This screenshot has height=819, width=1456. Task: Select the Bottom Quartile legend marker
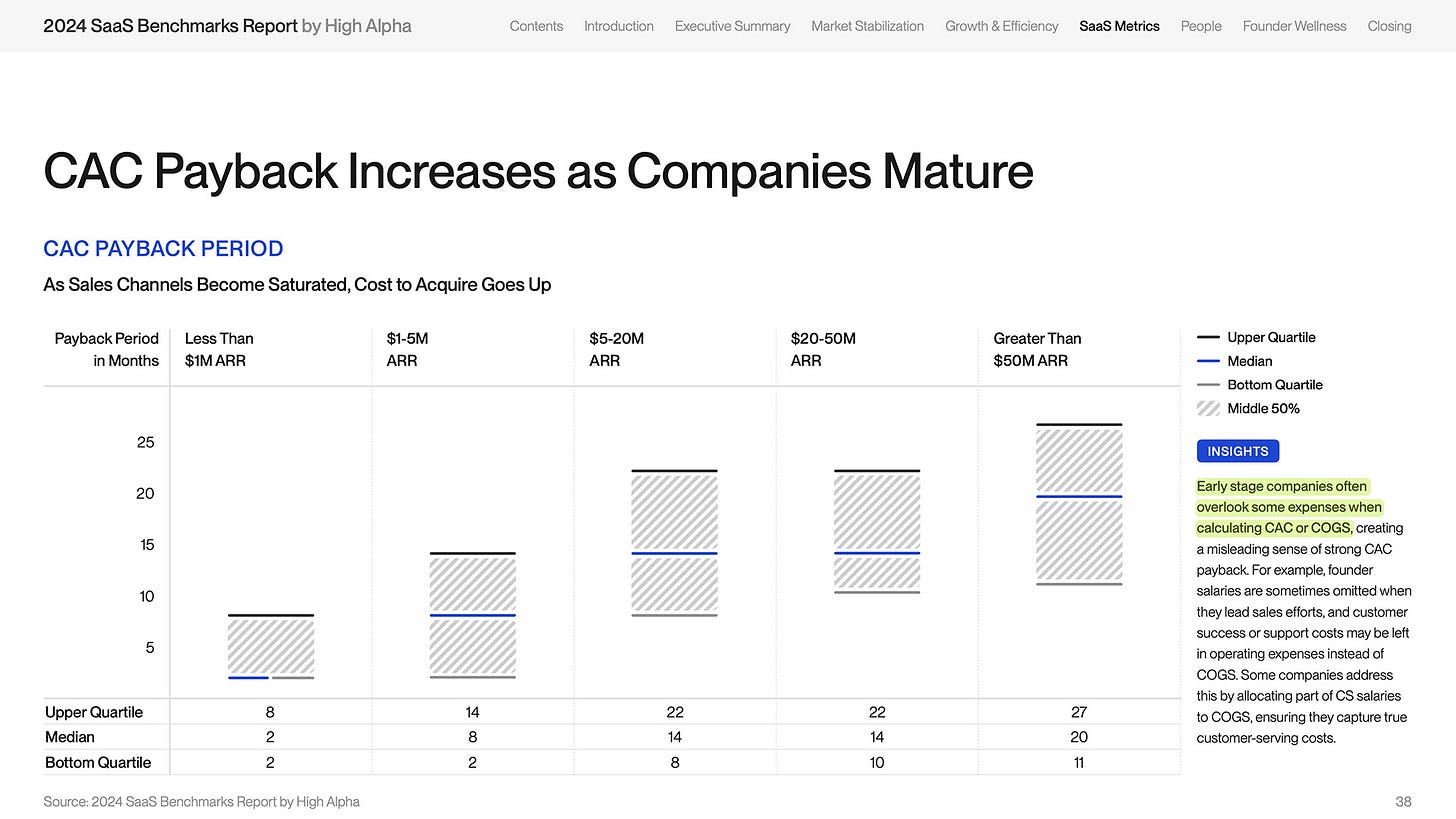point(1207,384)
